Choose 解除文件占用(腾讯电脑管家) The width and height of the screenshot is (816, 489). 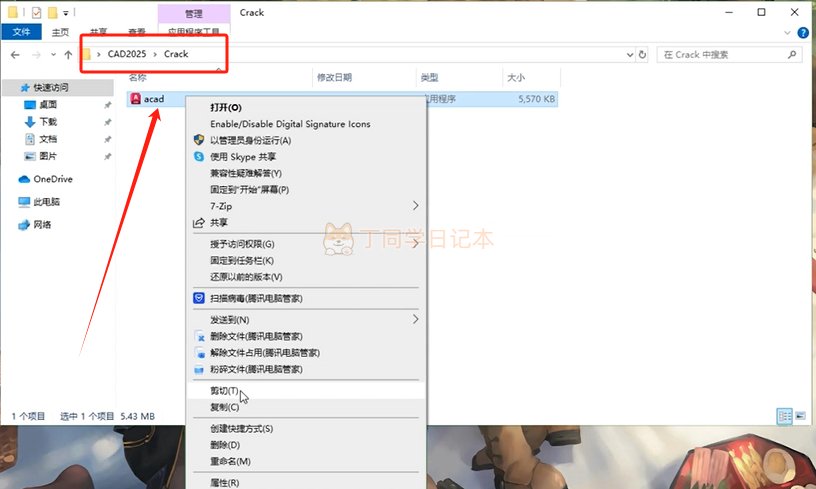click(x=307, y=353)
